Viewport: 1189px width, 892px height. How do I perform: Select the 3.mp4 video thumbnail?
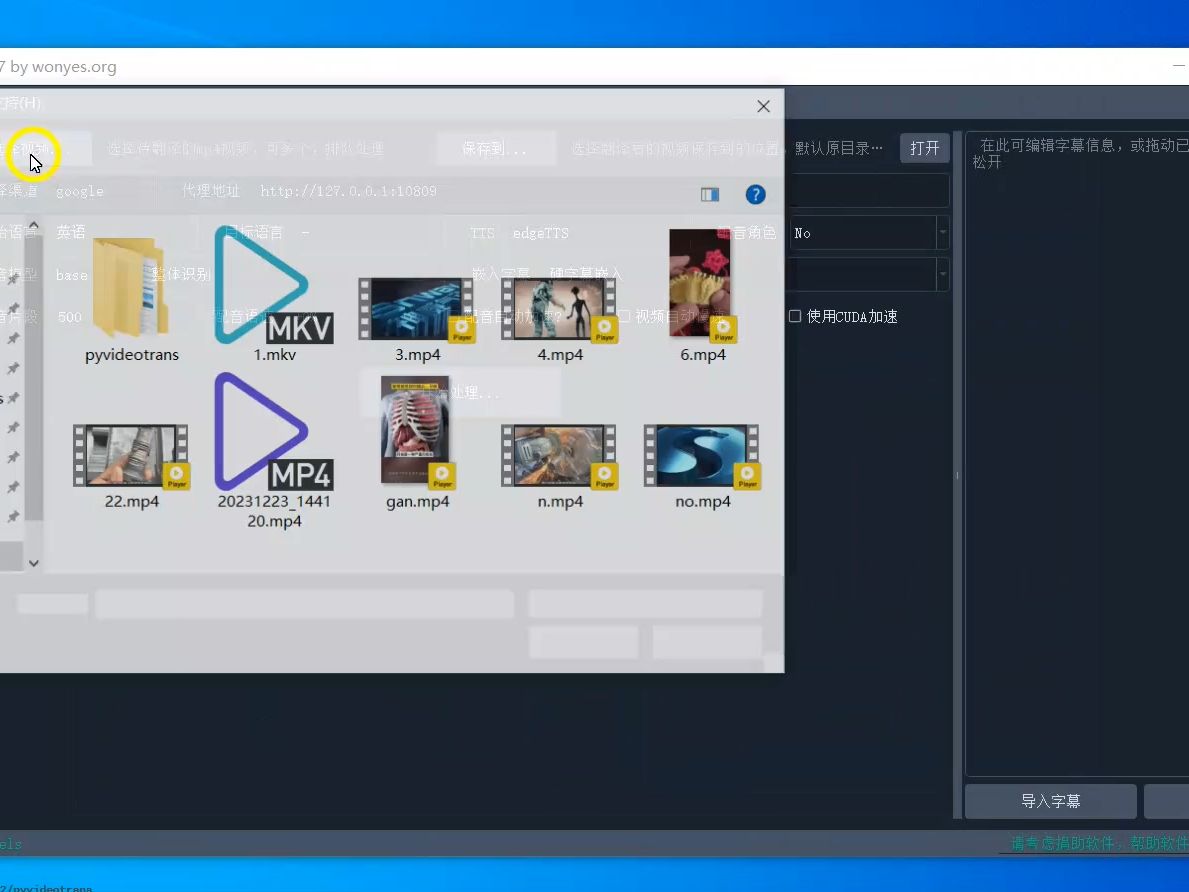(416, 309)
